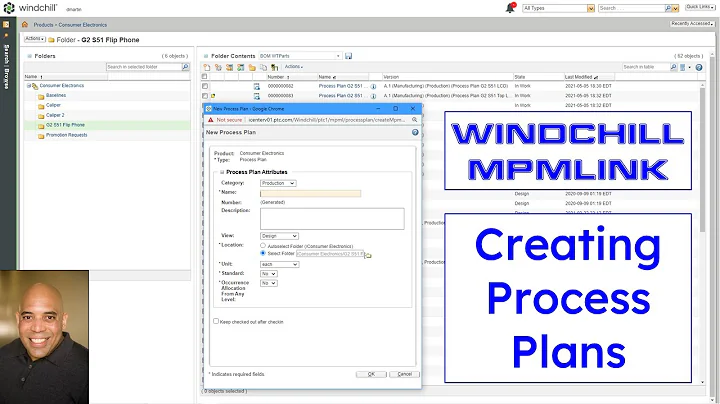Open the notifications bell icon
The height and width of the screenshot is (404, 720).
[510, 8]
